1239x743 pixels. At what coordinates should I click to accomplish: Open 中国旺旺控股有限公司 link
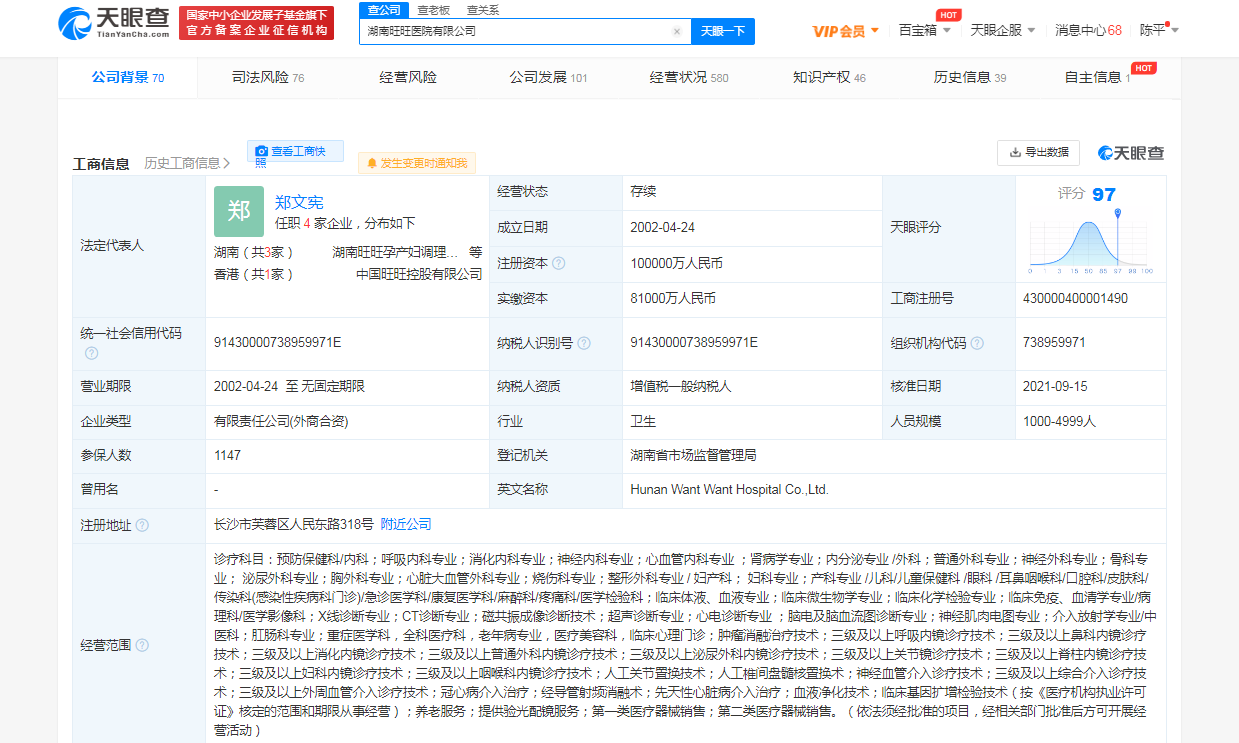coord(420,273)
